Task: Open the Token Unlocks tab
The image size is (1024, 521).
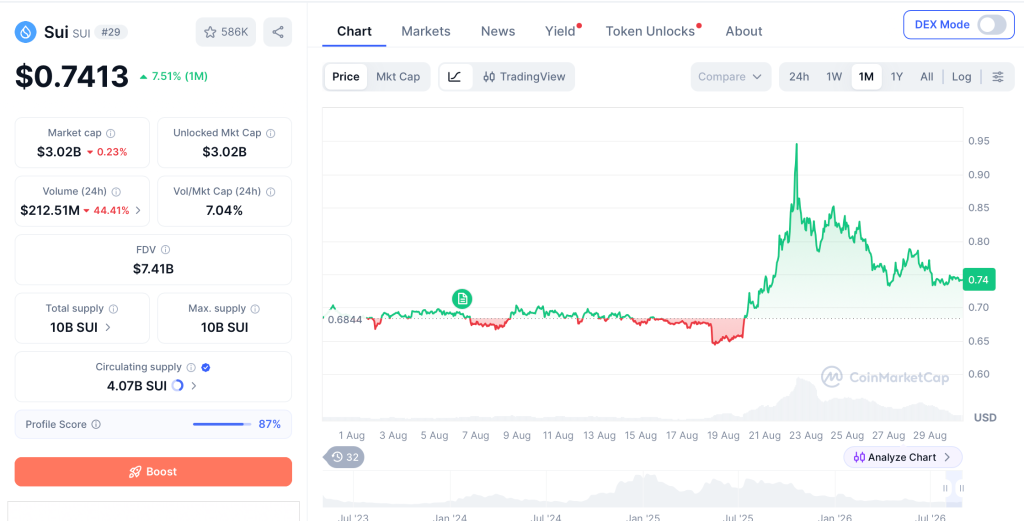Action: coord(650,31)
